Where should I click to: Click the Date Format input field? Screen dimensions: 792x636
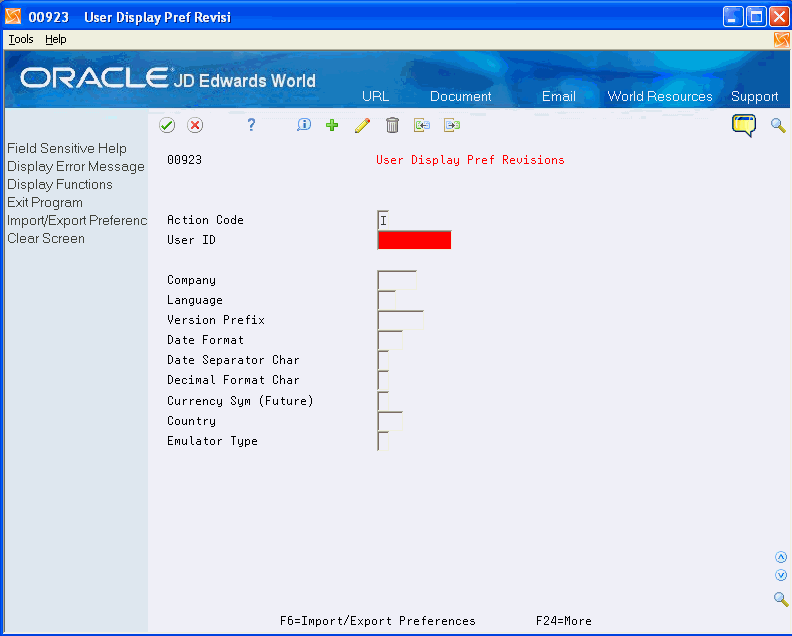390,340
